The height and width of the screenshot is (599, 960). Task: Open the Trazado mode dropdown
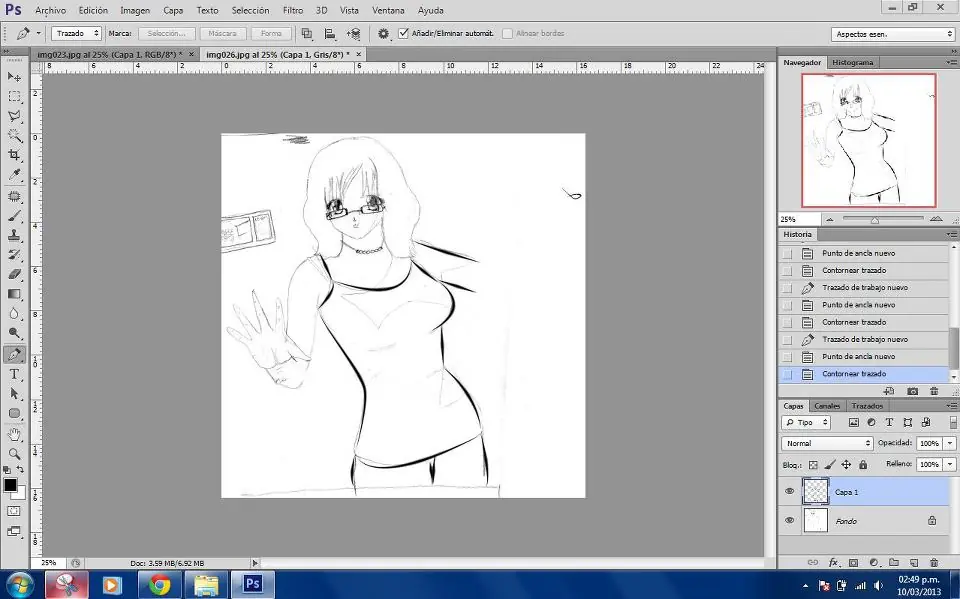pos(76,34)
